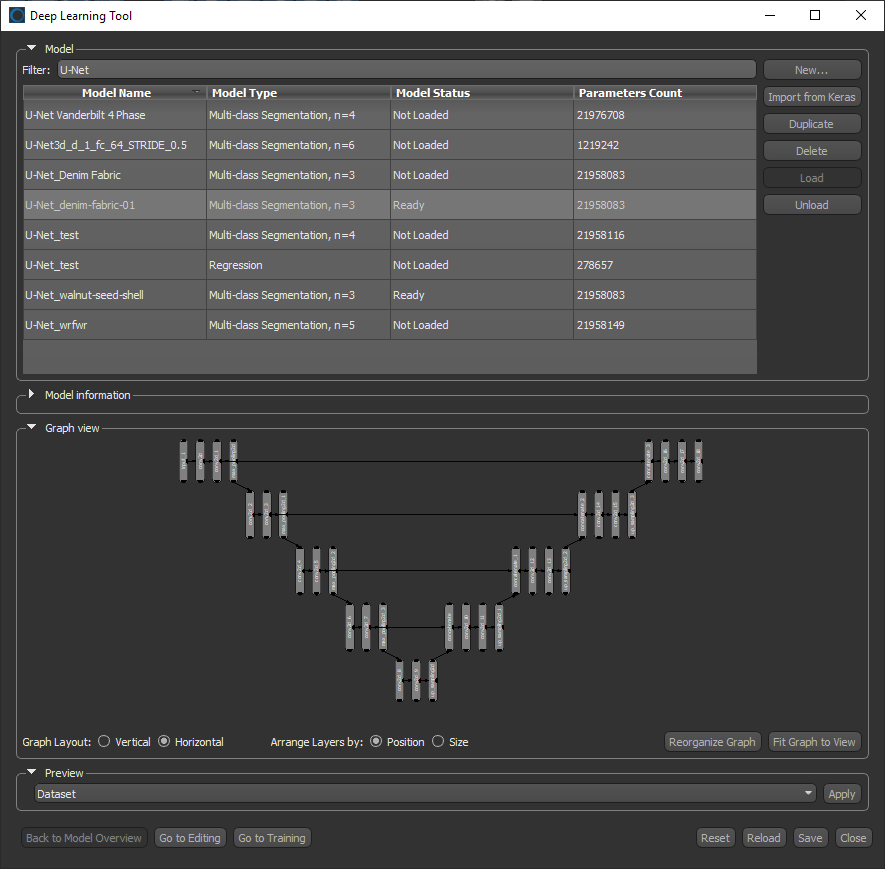Viewport: 885px width, 869px height.
Task: Open the Dataset preview dropdown
Action: [x=425, y=794]
